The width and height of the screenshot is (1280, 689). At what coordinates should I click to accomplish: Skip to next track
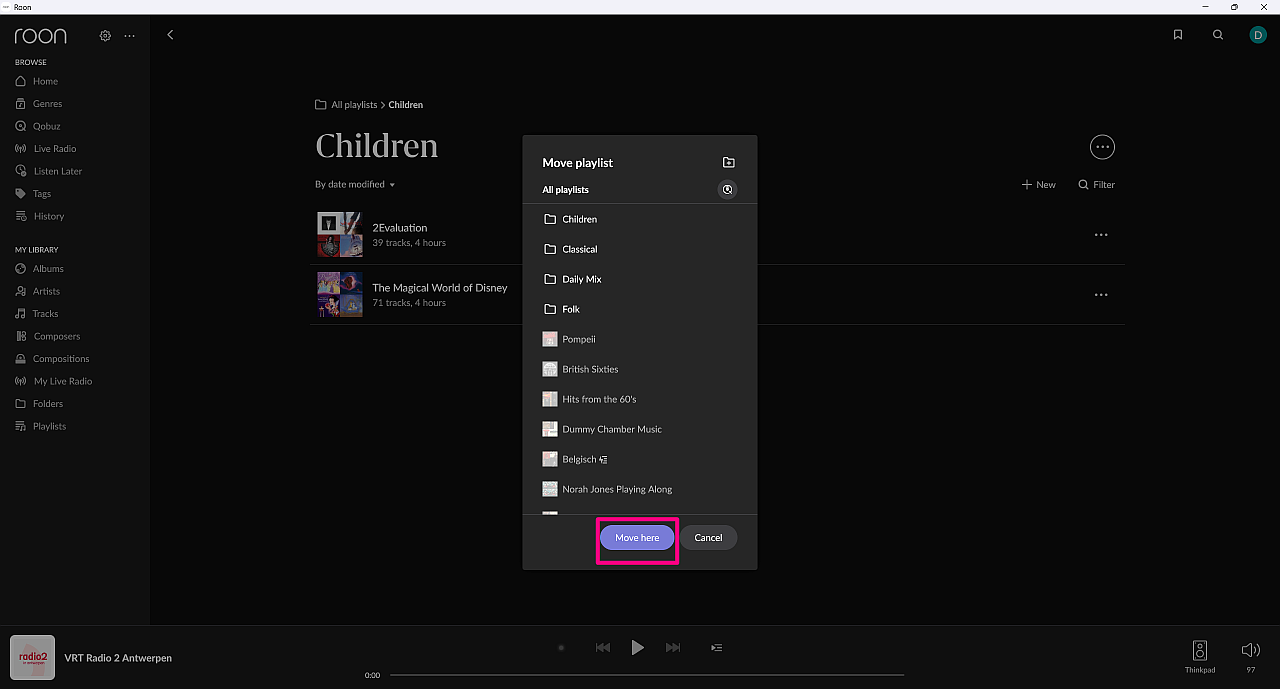coord(673,648)
